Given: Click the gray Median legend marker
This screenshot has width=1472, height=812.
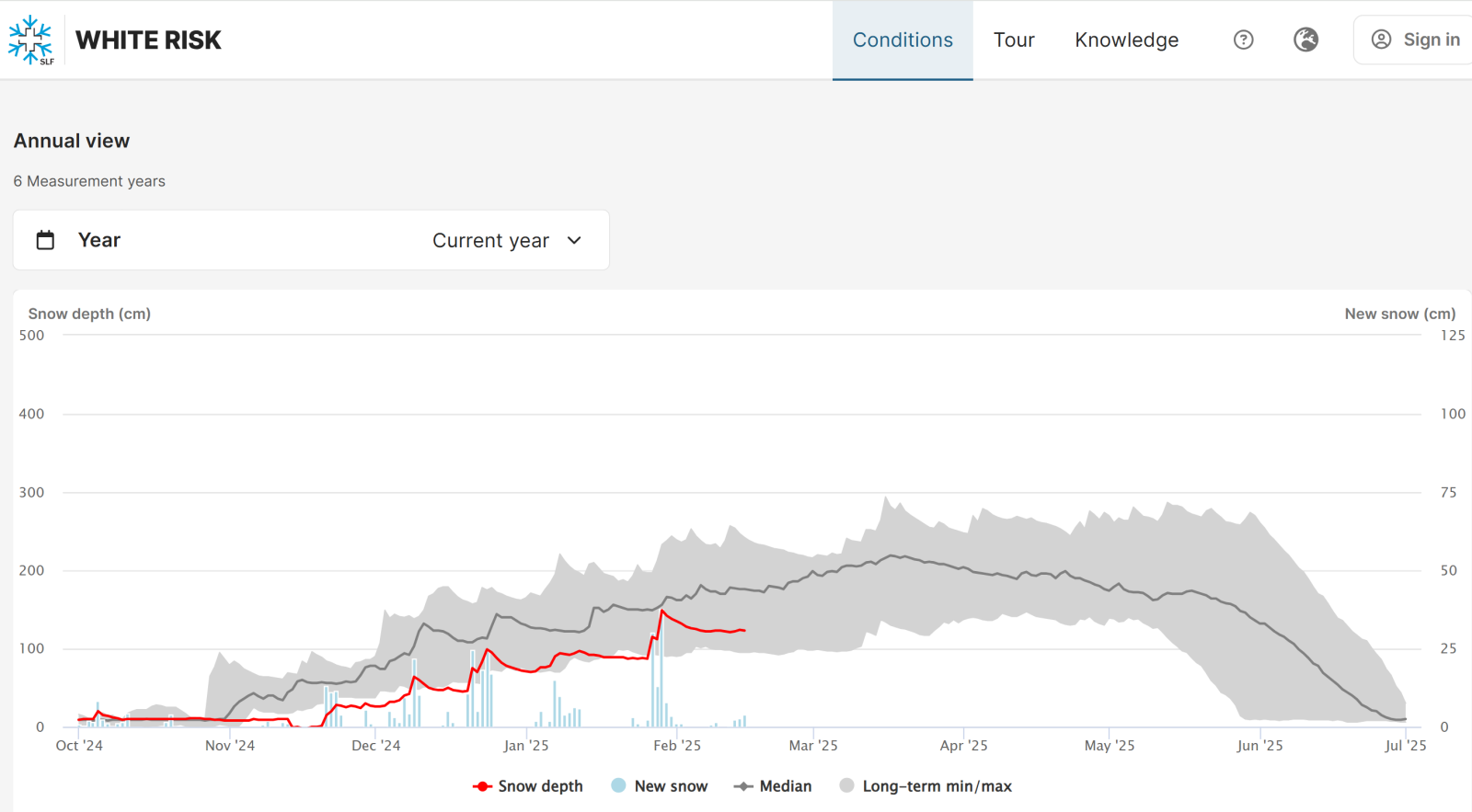Looking at the screenshot, I should (x=743, y=786).
